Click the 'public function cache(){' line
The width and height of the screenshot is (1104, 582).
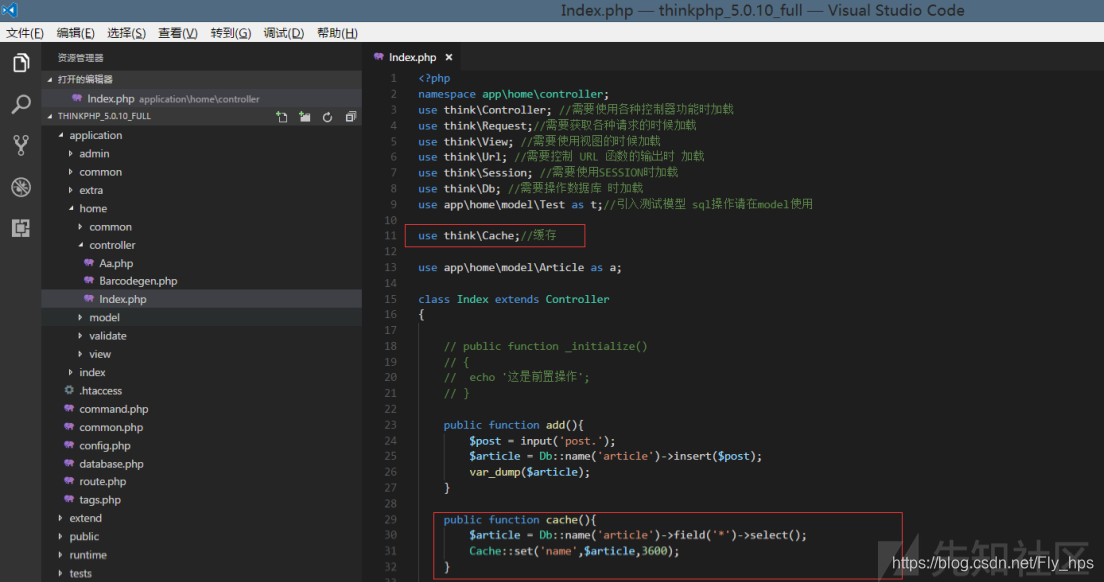tap(520, 520)
